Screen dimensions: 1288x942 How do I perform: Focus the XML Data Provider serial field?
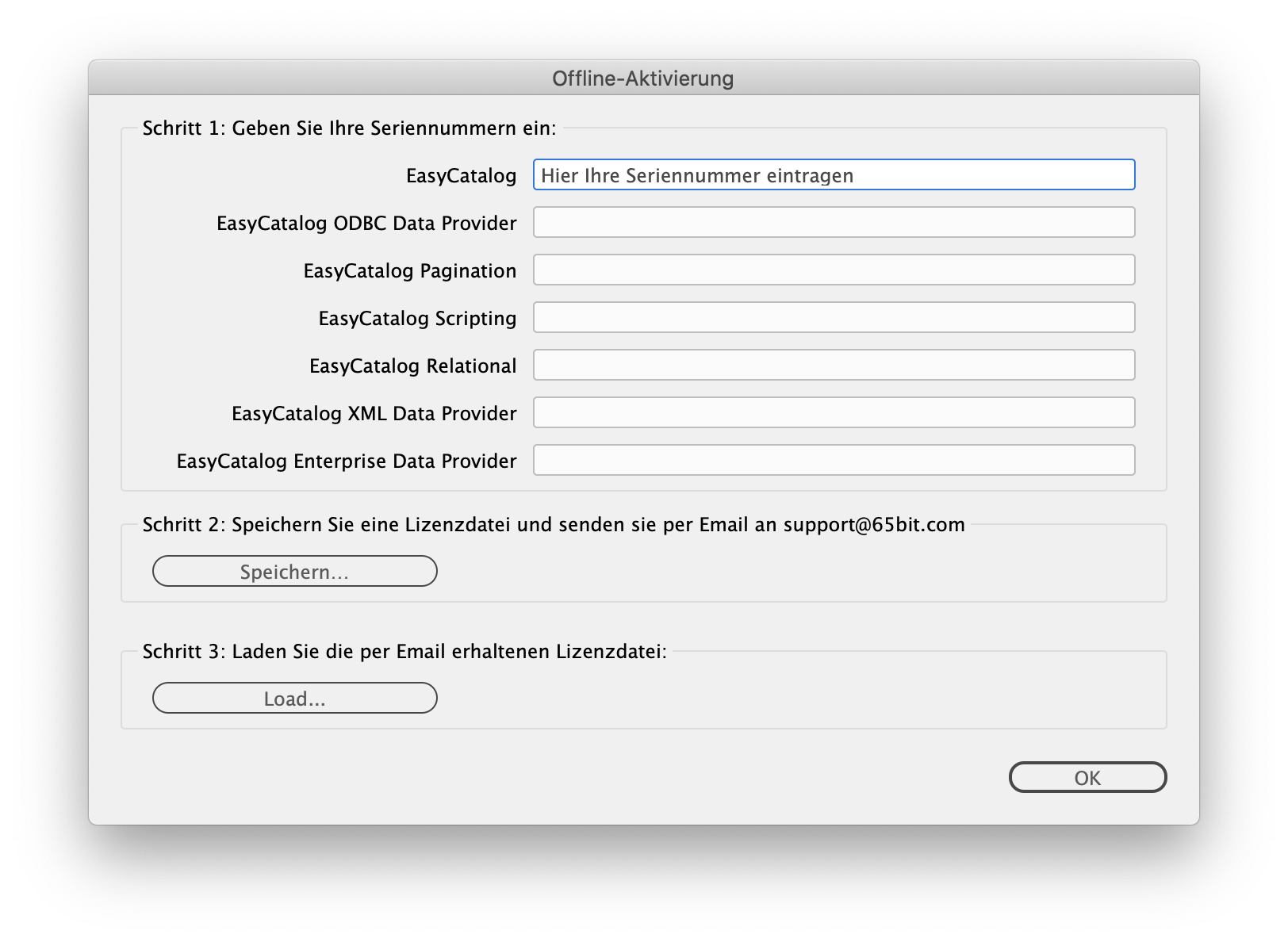833,413
